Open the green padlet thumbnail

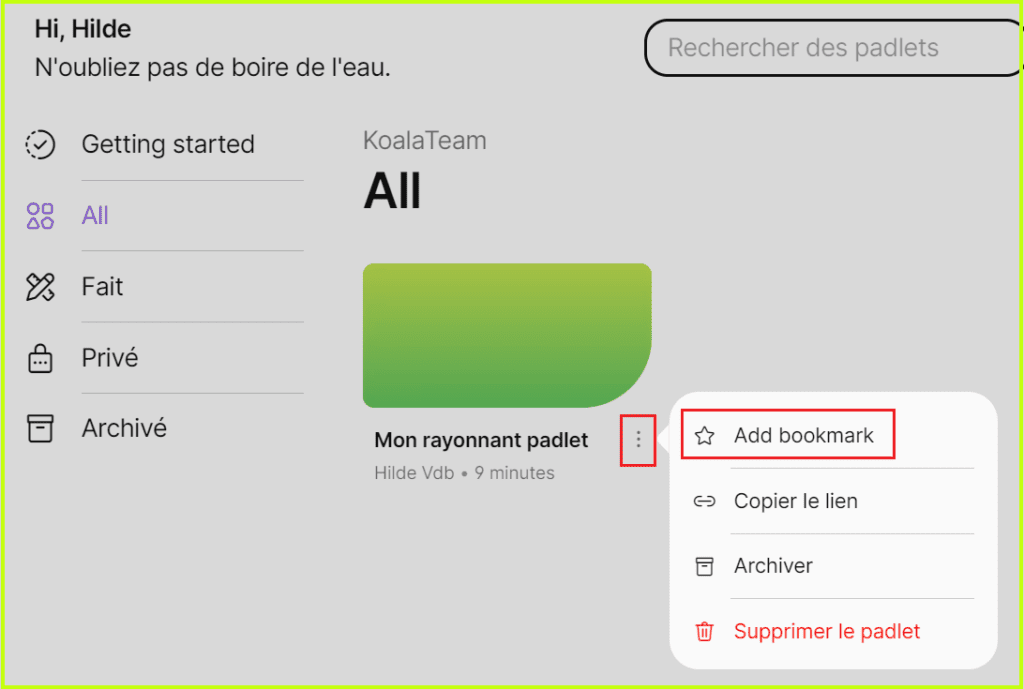[x=507, y=335]
